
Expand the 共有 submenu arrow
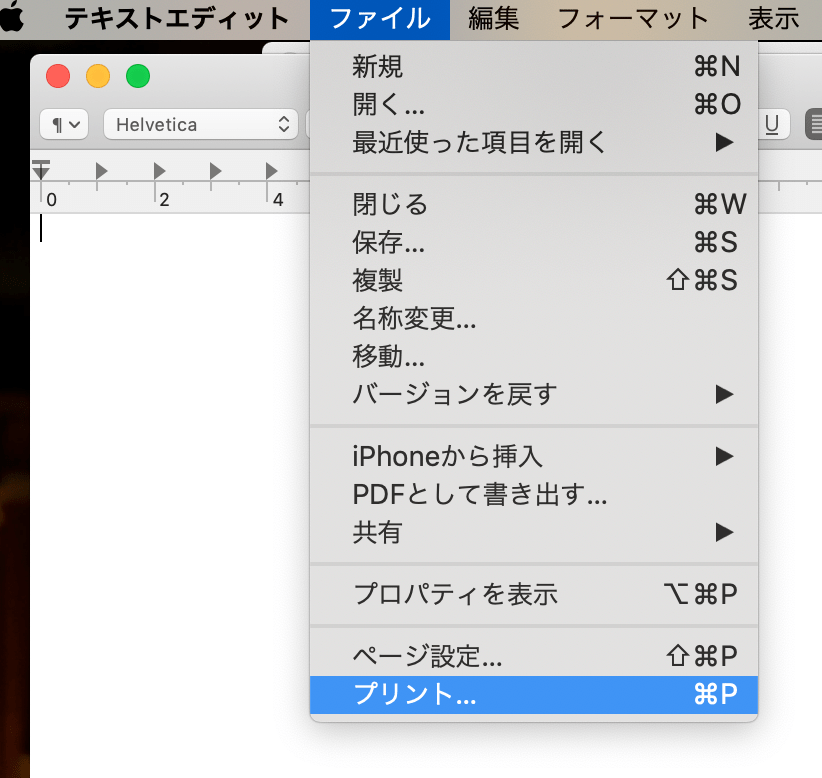point(723,533)
